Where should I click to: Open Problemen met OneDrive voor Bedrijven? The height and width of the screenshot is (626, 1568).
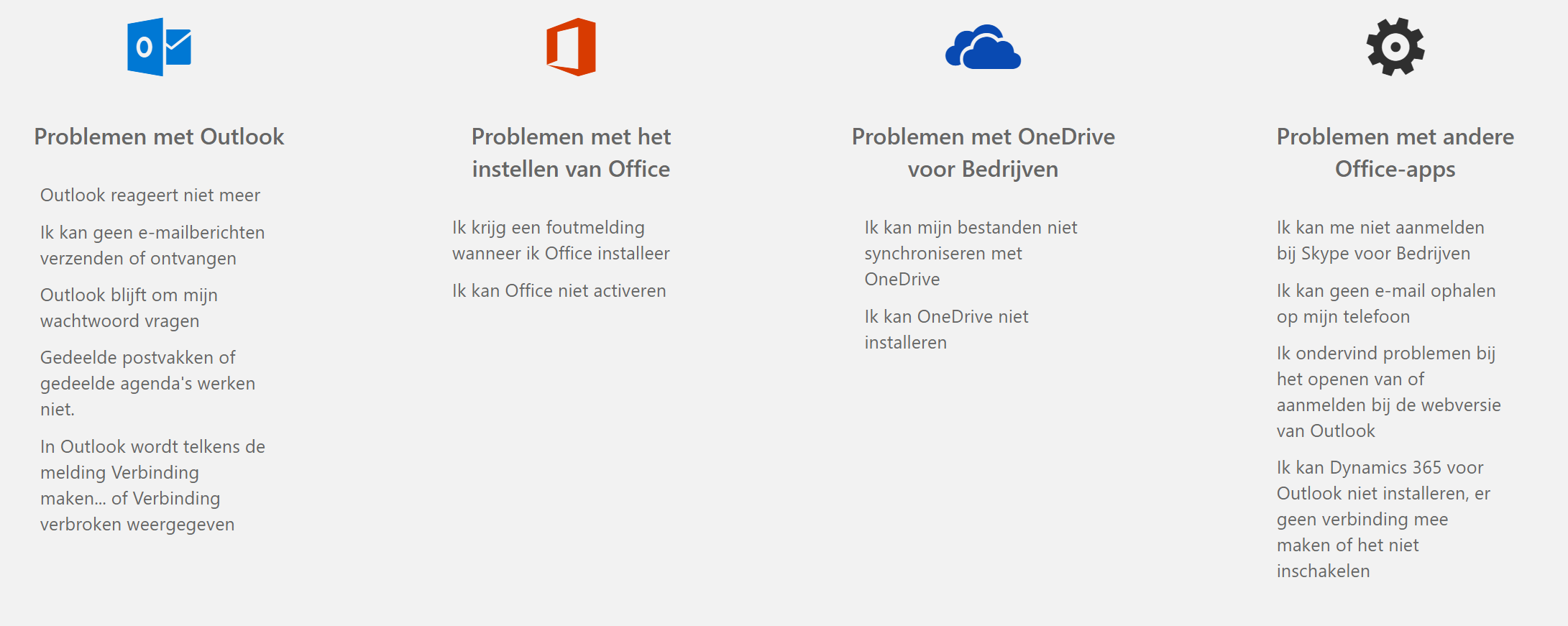coord(982,152)
